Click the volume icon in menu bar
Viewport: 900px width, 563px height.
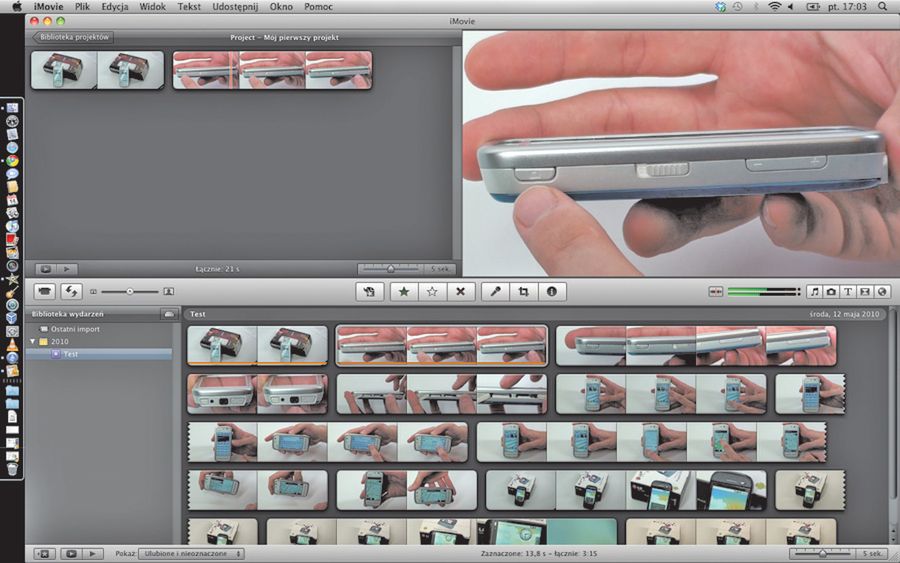[791, 6]
